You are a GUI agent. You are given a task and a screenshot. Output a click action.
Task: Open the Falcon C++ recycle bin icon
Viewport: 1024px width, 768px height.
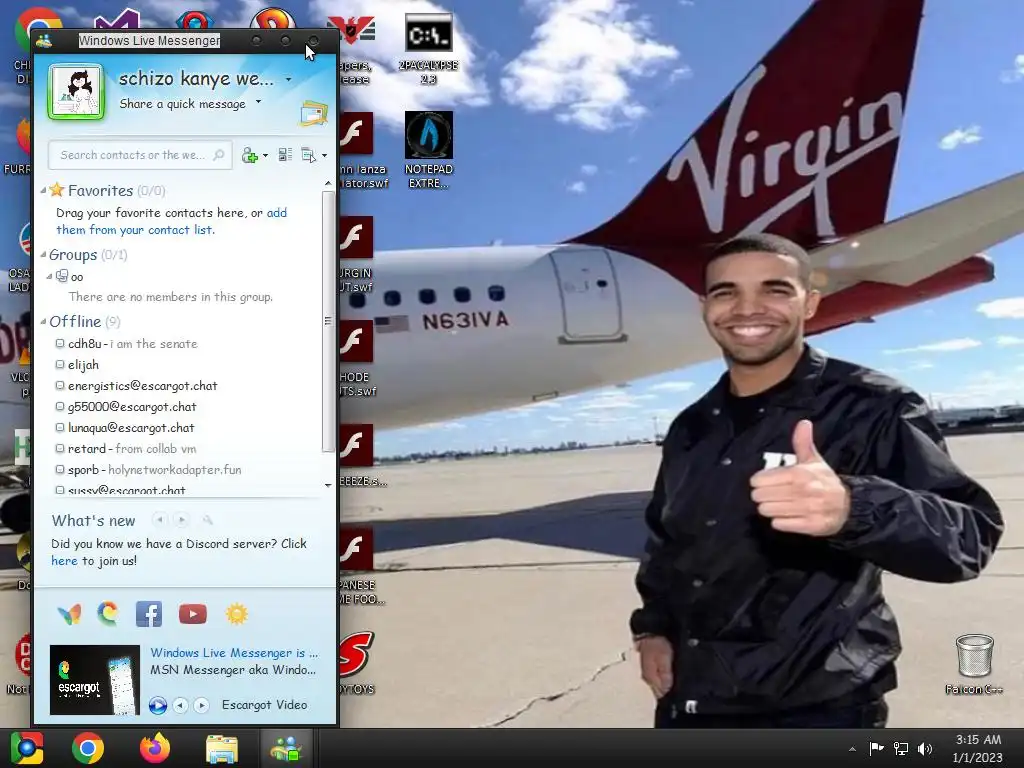click(974, 664)
